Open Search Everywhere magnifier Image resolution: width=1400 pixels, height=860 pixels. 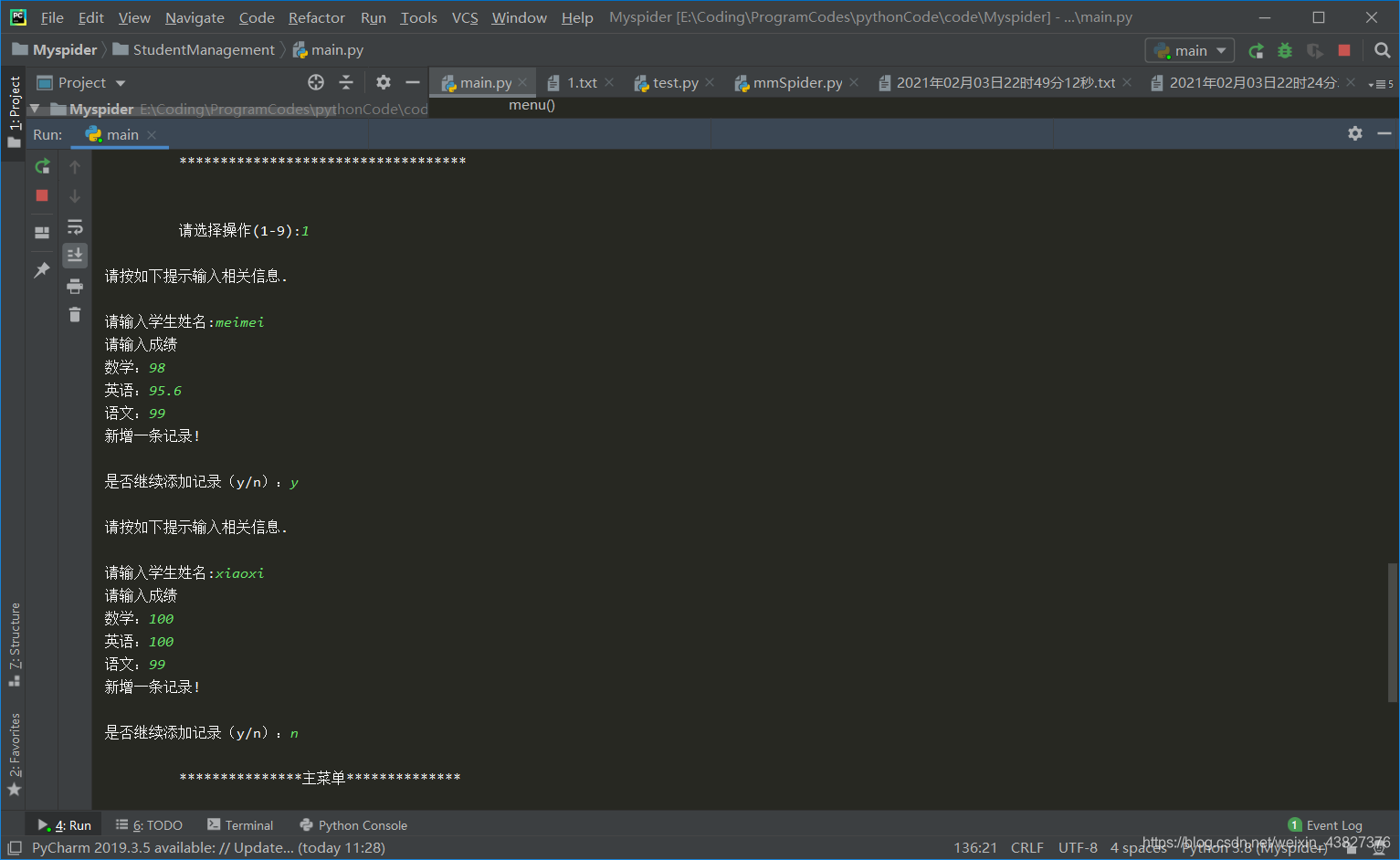1383,50
